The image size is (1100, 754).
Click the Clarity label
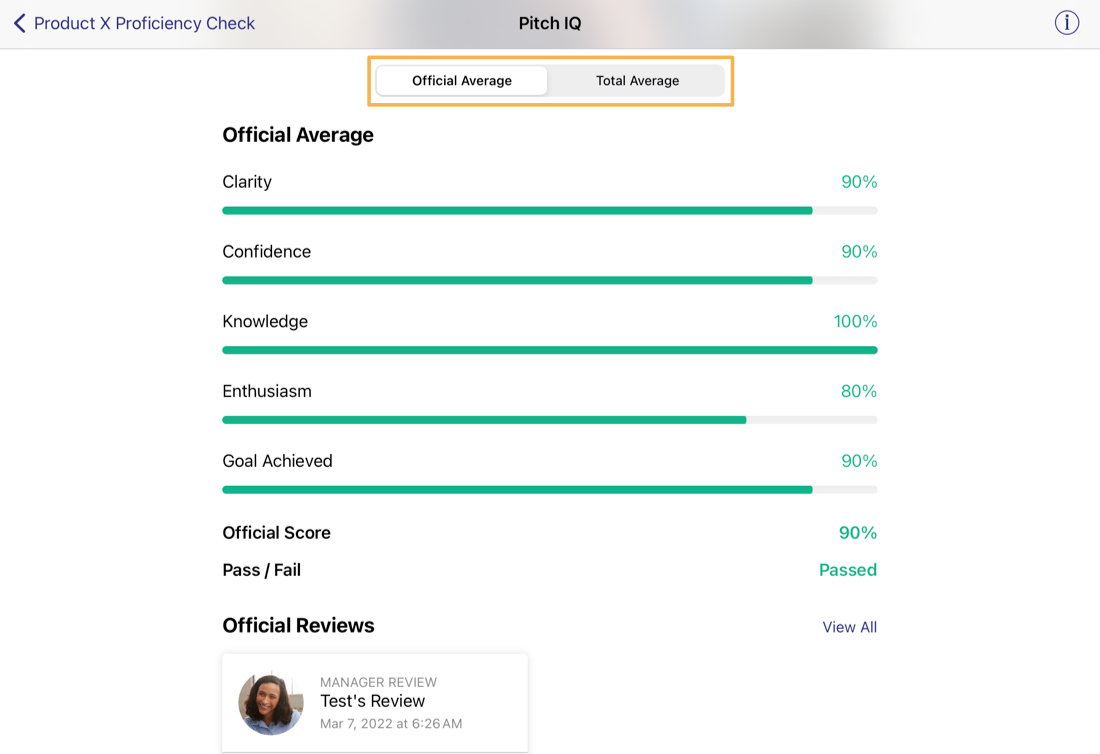click(247, 182)
